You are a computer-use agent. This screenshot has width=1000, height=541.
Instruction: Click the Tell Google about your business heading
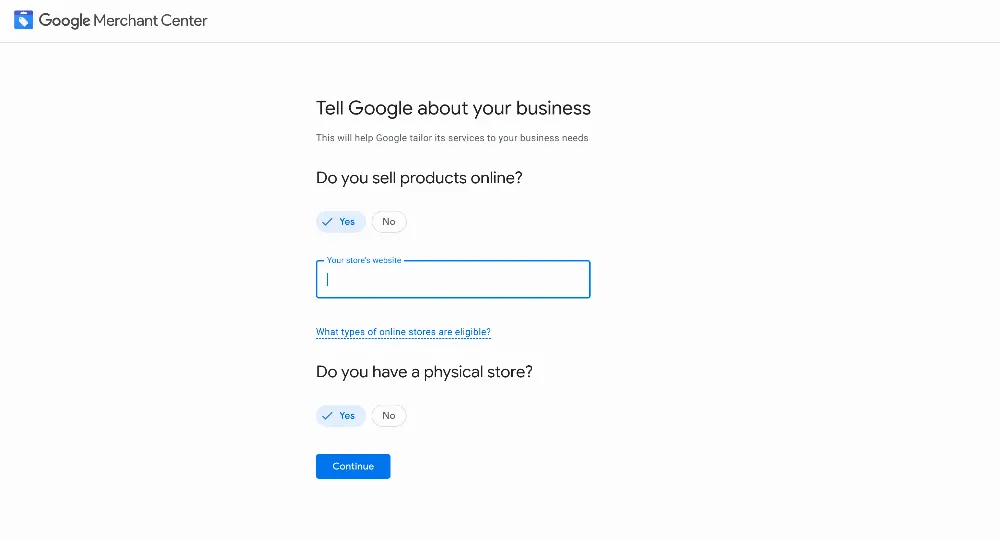pyautogui.click(x=453, y=108)
